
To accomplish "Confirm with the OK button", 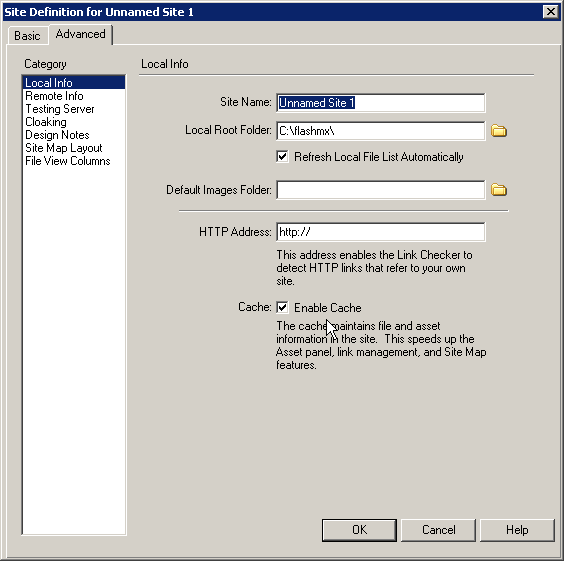I will (359, 530).
